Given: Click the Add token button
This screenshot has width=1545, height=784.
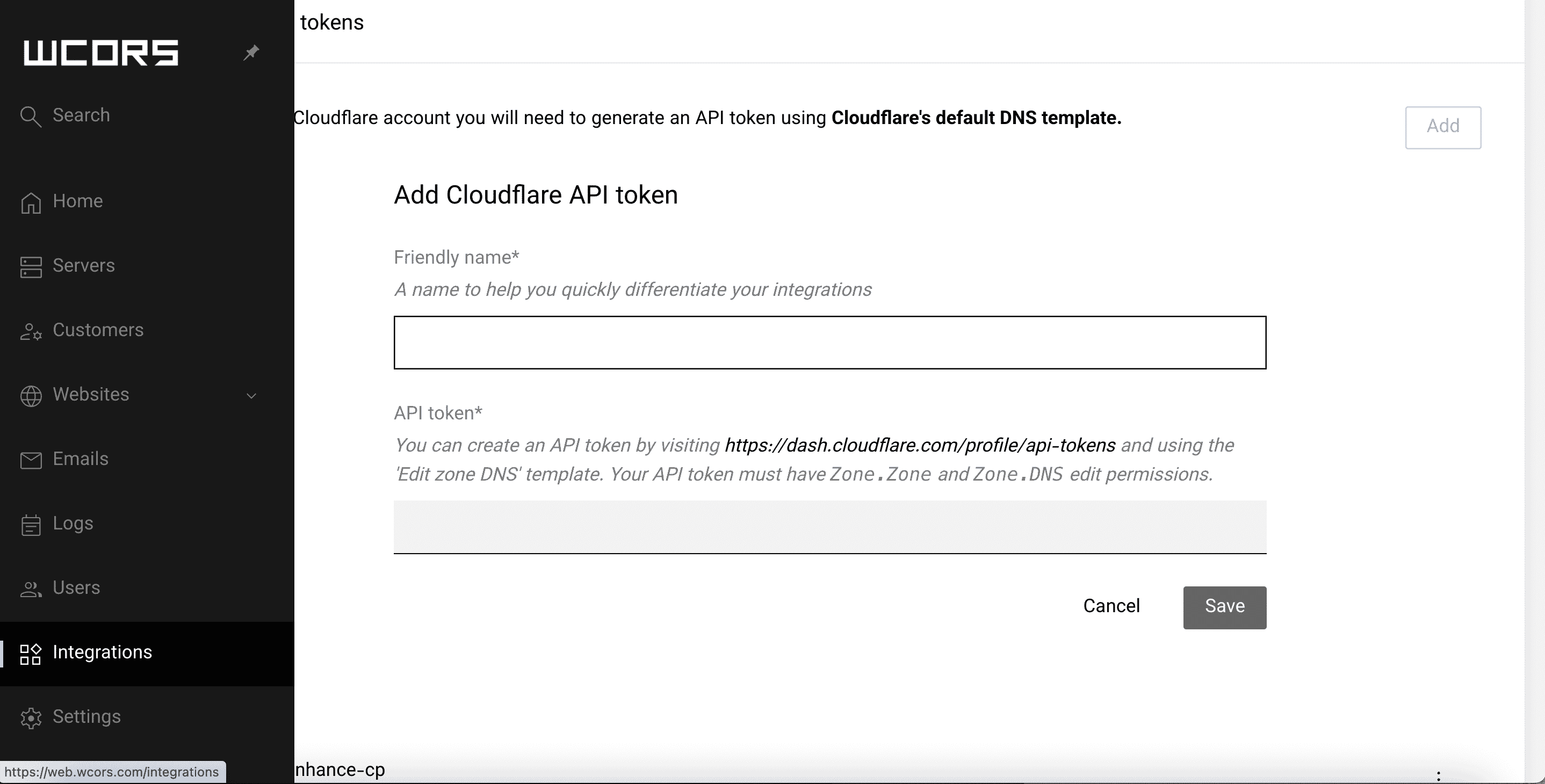Looking at the screenshot, I should tap(1442, 127).
